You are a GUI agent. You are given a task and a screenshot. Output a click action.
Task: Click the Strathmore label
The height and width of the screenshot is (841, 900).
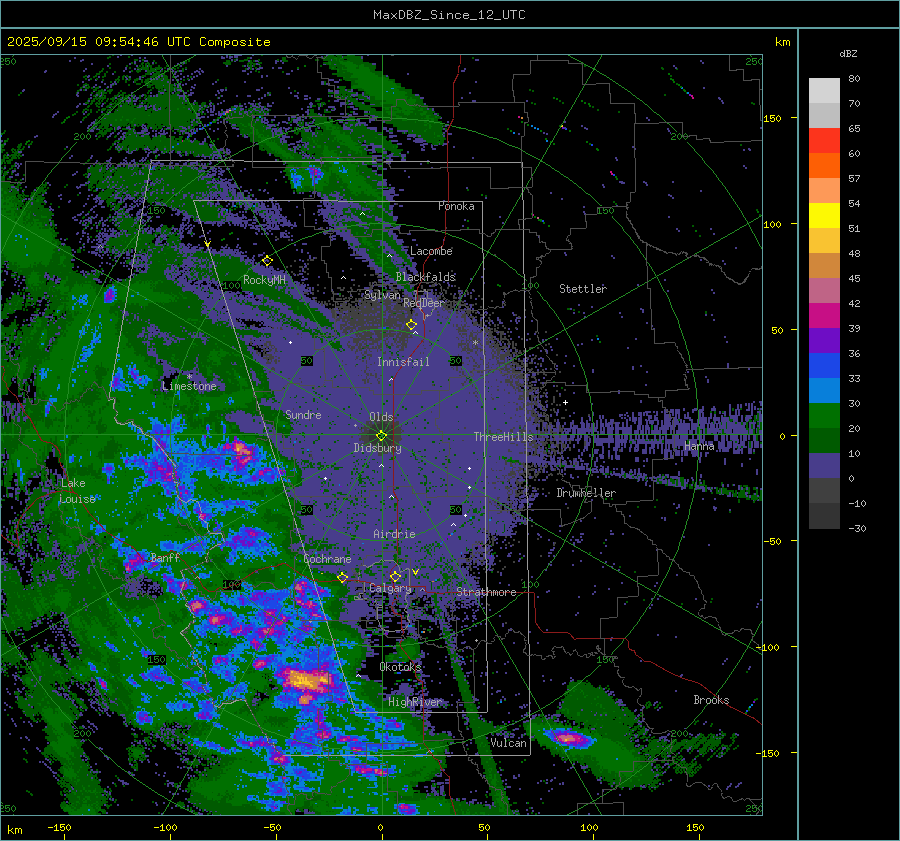click(x=486, y=592)
